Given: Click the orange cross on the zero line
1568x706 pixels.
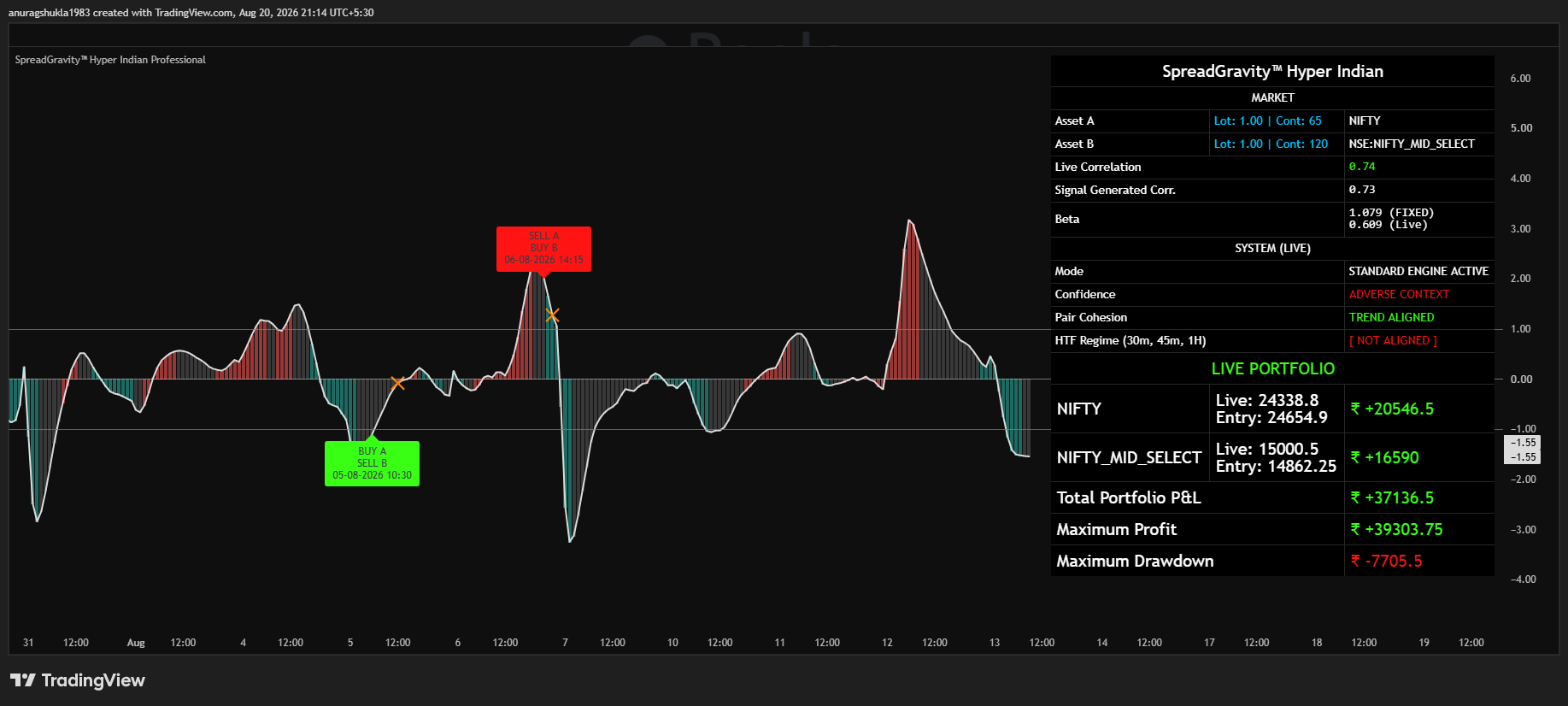Looking at the screenshot, I should [397, 383].
